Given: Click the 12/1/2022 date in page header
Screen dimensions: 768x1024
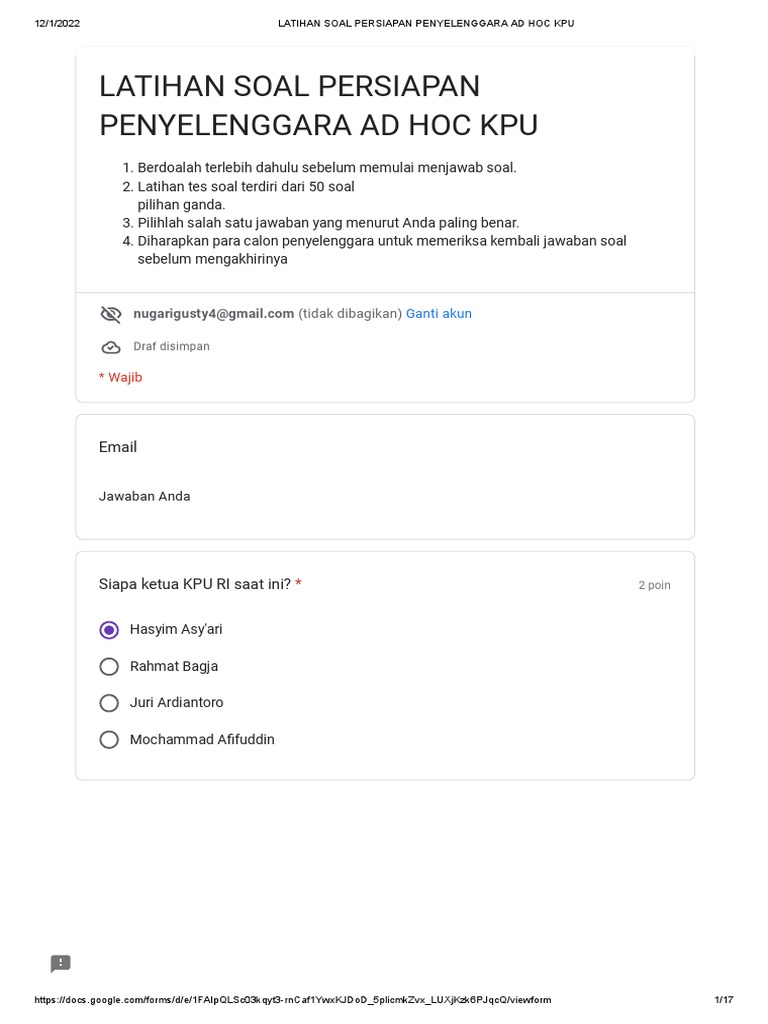Looking at the screenshot, I should point(57,23).
